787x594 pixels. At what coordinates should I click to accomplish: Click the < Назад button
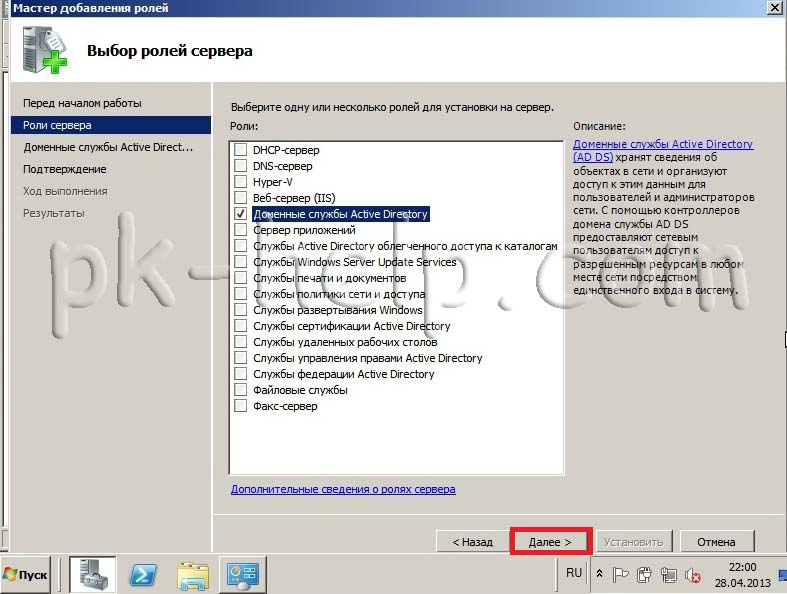(473, 542)
